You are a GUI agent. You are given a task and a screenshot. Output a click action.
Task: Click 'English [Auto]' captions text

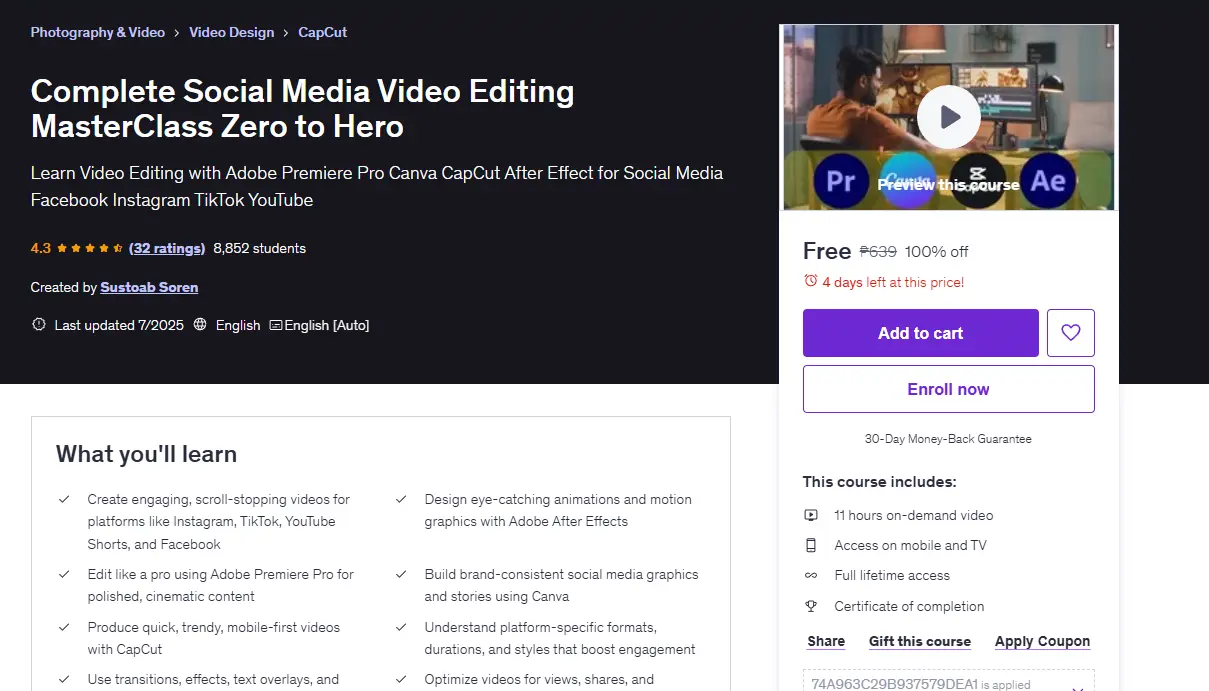[327, 325]
